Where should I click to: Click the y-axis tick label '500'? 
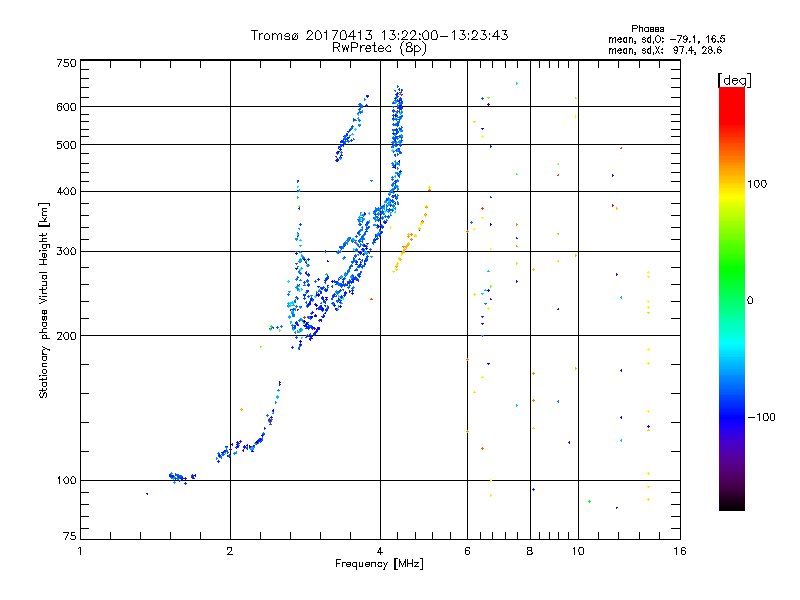pos(67,145)
